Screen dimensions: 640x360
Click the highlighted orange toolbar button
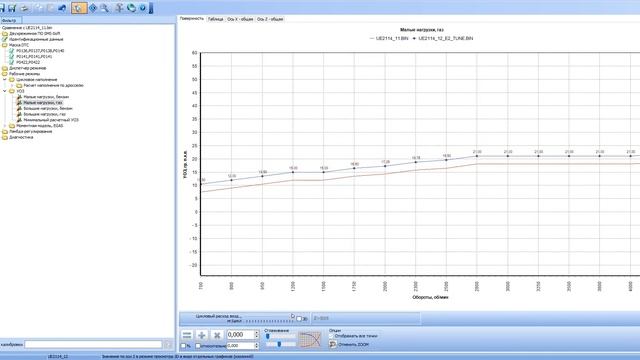79,8
